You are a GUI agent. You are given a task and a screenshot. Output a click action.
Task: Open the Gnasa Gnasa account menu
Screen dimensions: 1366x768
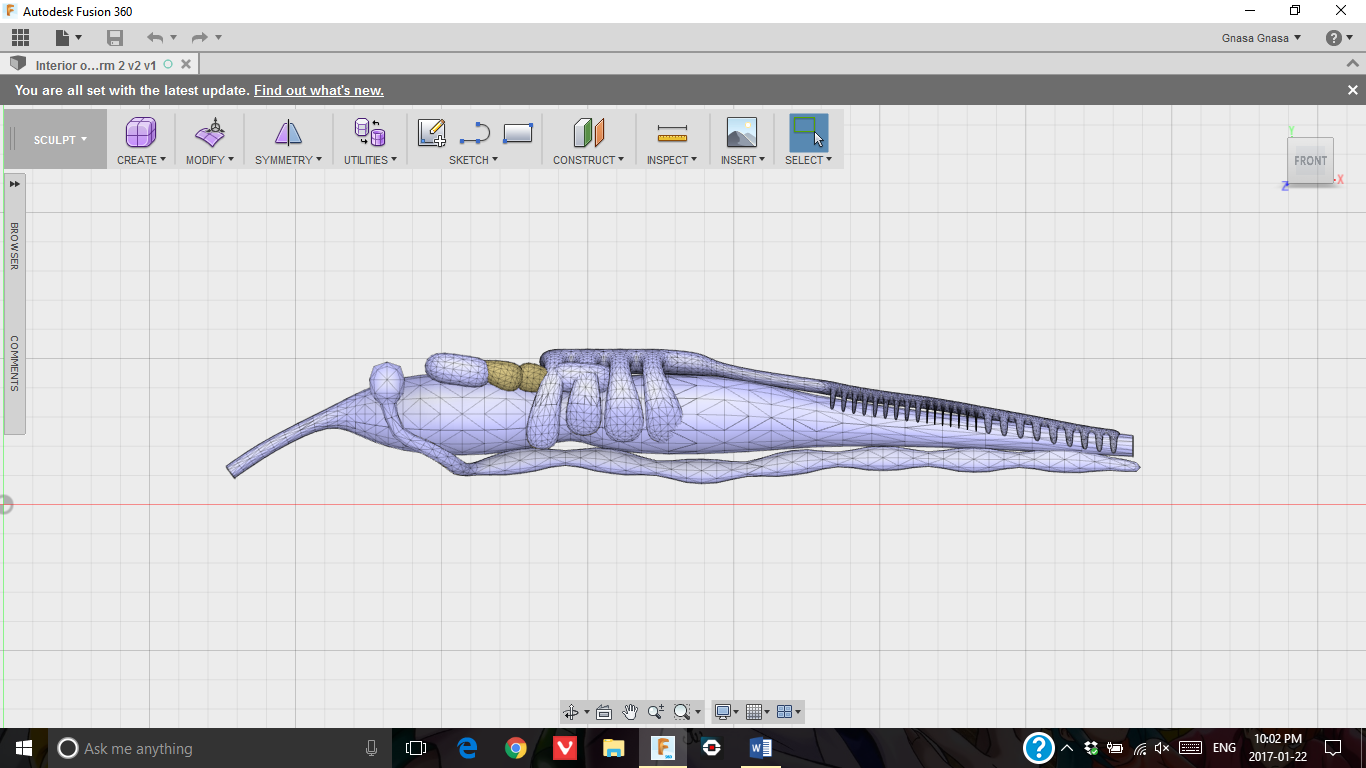1261,38
